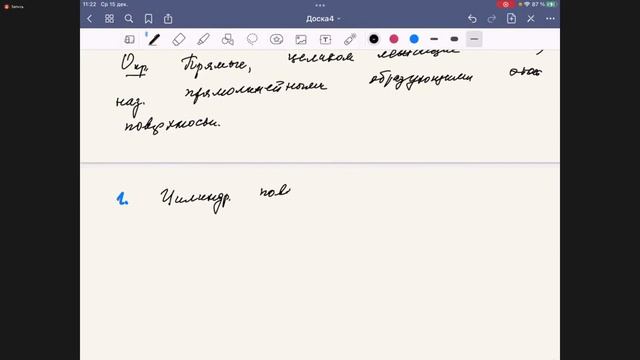The height and width of the screenshot is (360, 640).
Task: Open the share and export menu
Action: coord(168,19)
